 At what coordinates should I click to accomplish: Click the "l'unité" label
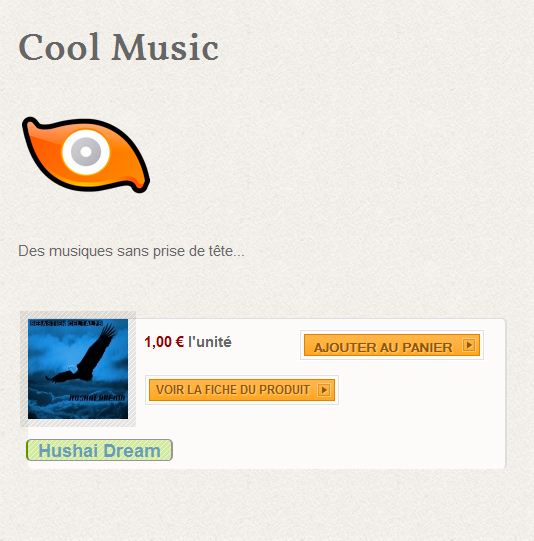click(210, 342)
